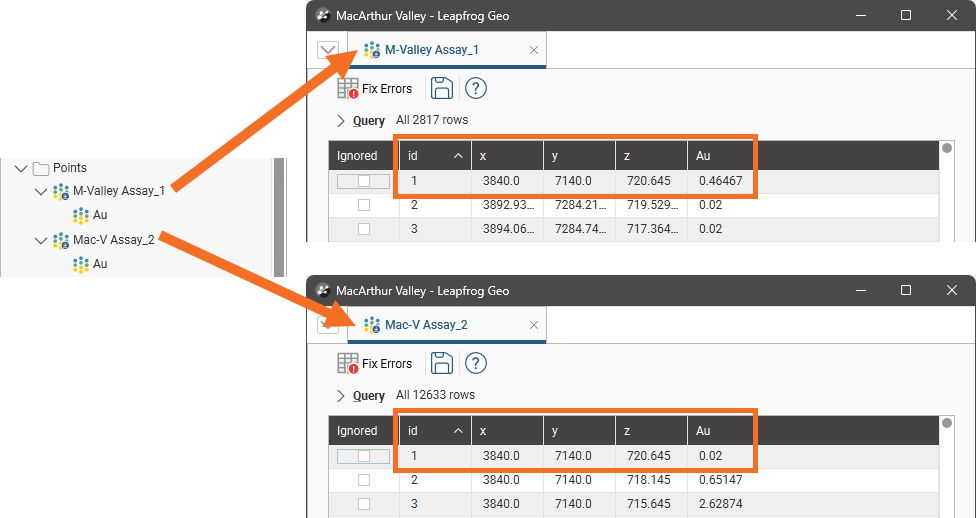Click Mac-V Assay_2 points icon in tree
Image resolution: width=976 pixels, height=518 pixels.
pos(61,240)
